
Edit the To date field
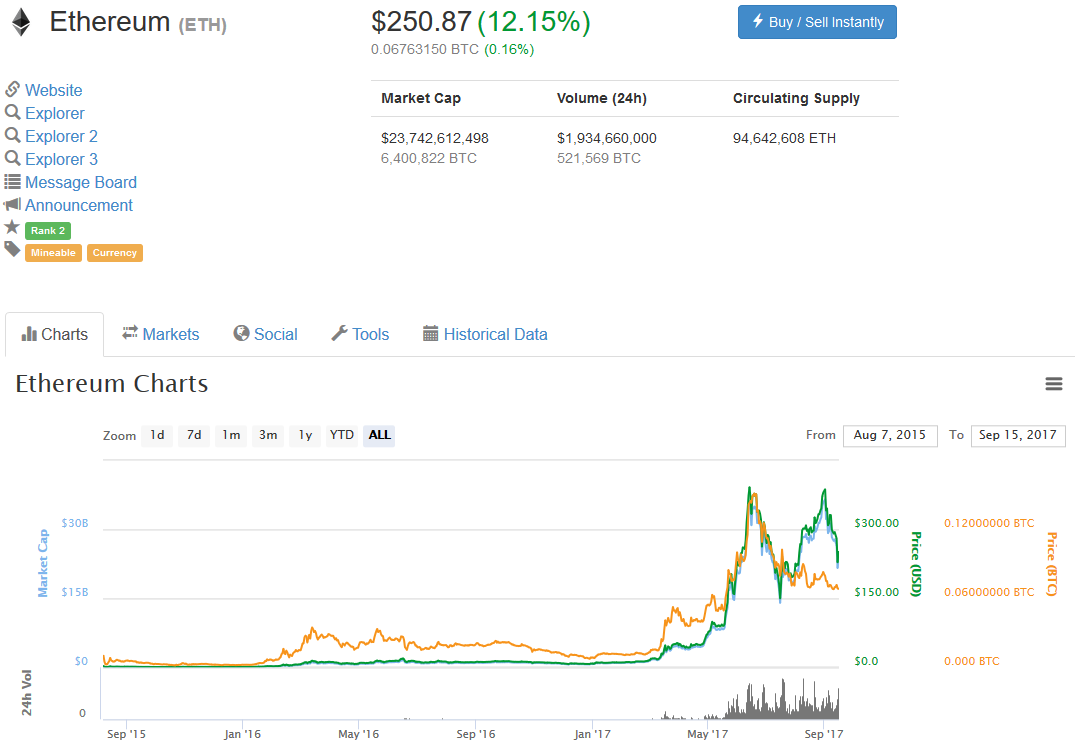[x=1018, y=435]
